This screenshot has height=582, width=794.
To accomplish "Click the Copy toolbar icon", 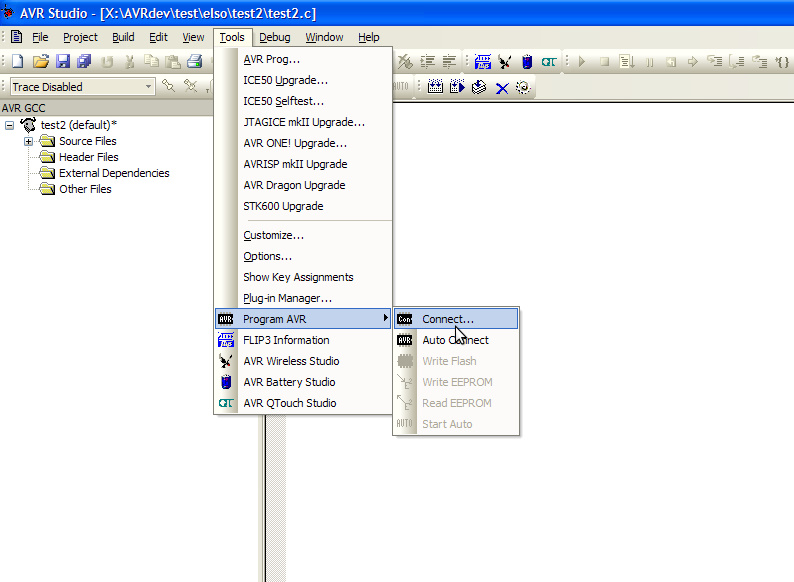I will pyautogui.click(x=151, y=62).
